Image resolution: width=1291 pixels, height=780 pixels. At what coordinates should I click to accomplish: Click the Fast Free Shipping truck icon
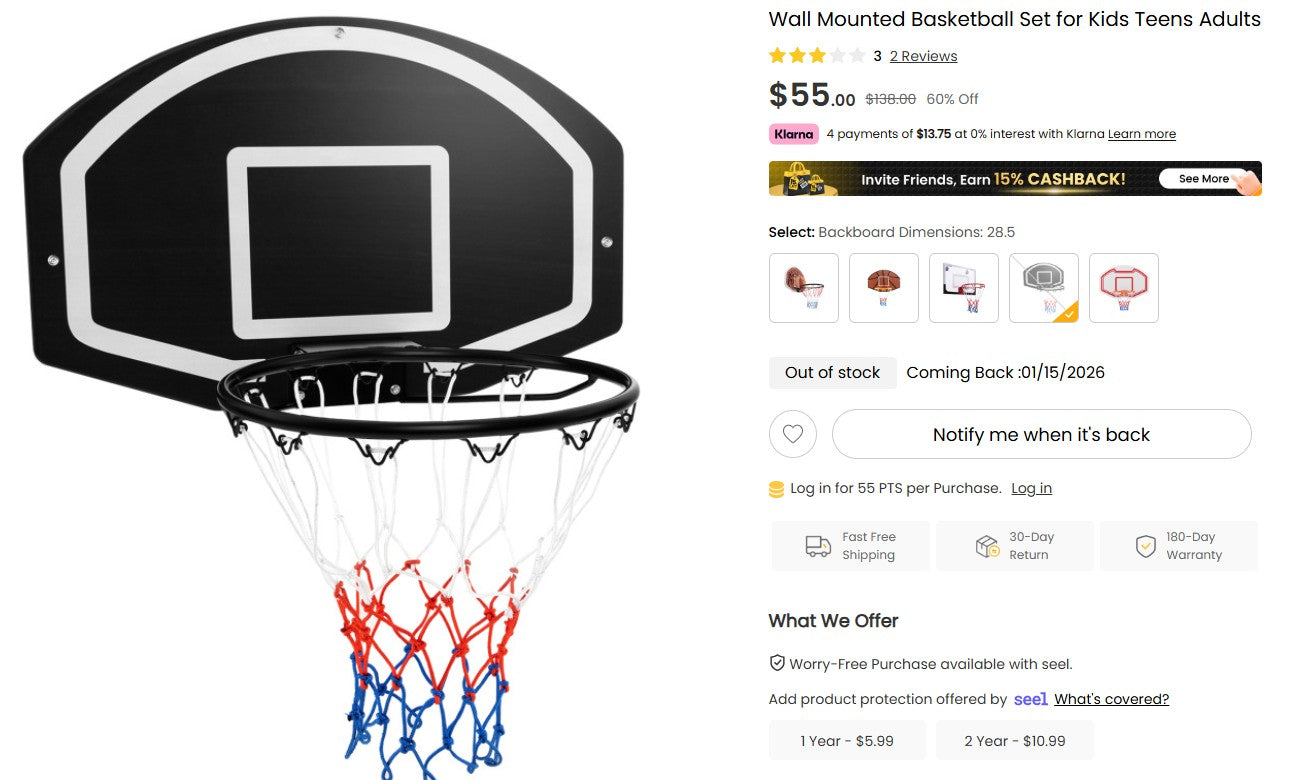818,546
